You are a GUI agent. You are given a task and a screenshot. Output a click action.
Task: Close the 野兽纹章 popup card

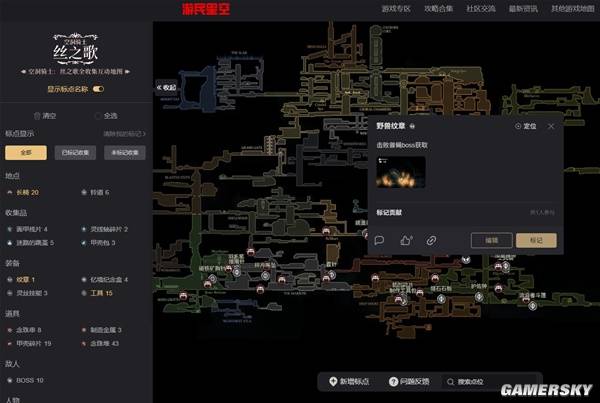[550, 127]
